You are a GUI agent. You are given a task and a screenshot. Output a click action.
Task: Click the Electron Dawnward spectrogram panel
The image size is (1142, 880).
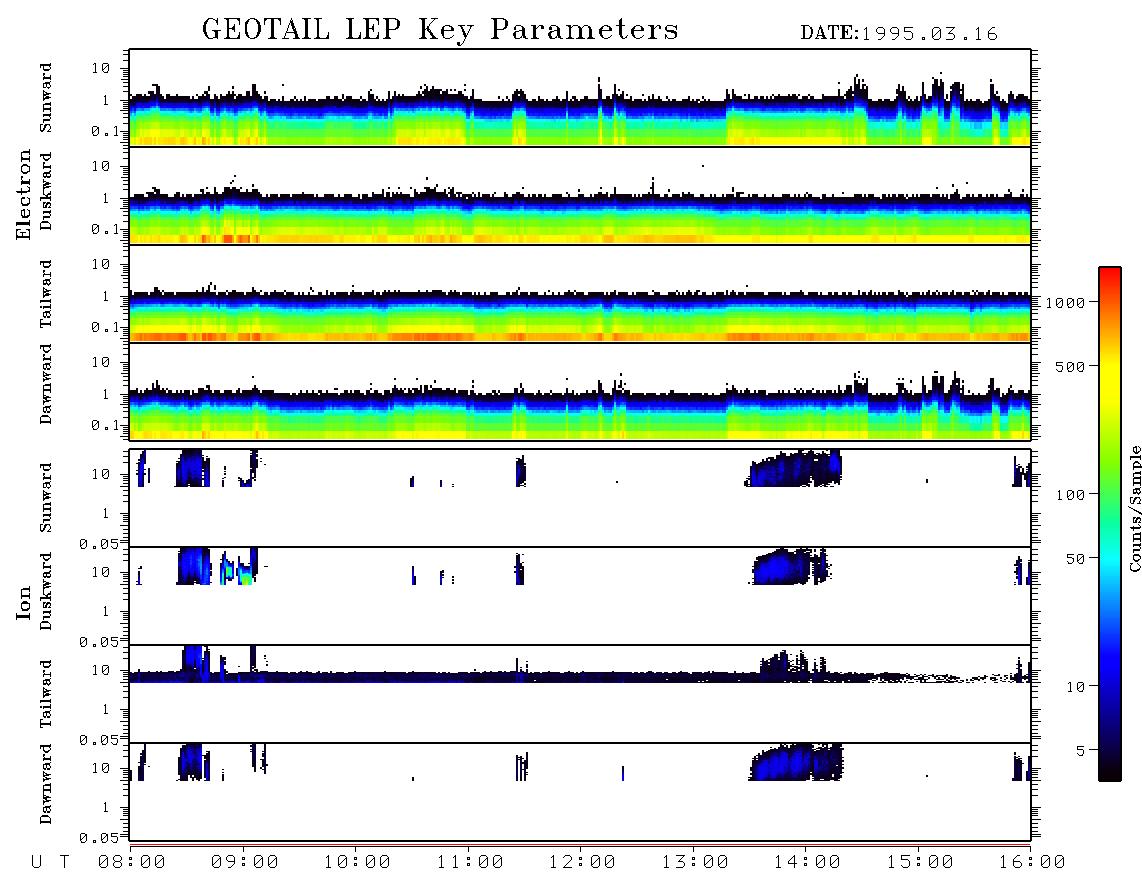580,391
